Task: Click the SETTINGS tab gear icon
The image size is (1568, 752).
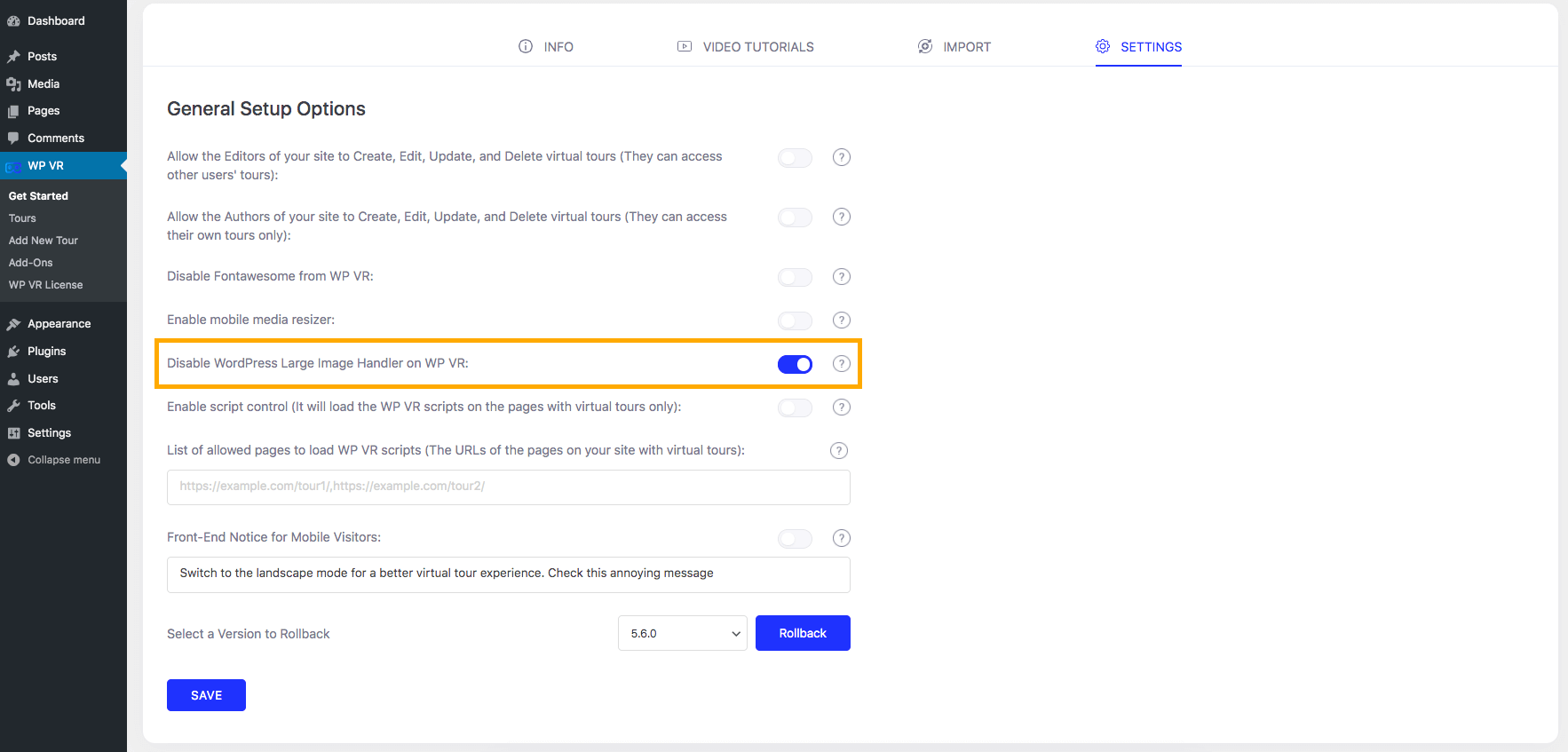Action: [x=1103, y=46]
